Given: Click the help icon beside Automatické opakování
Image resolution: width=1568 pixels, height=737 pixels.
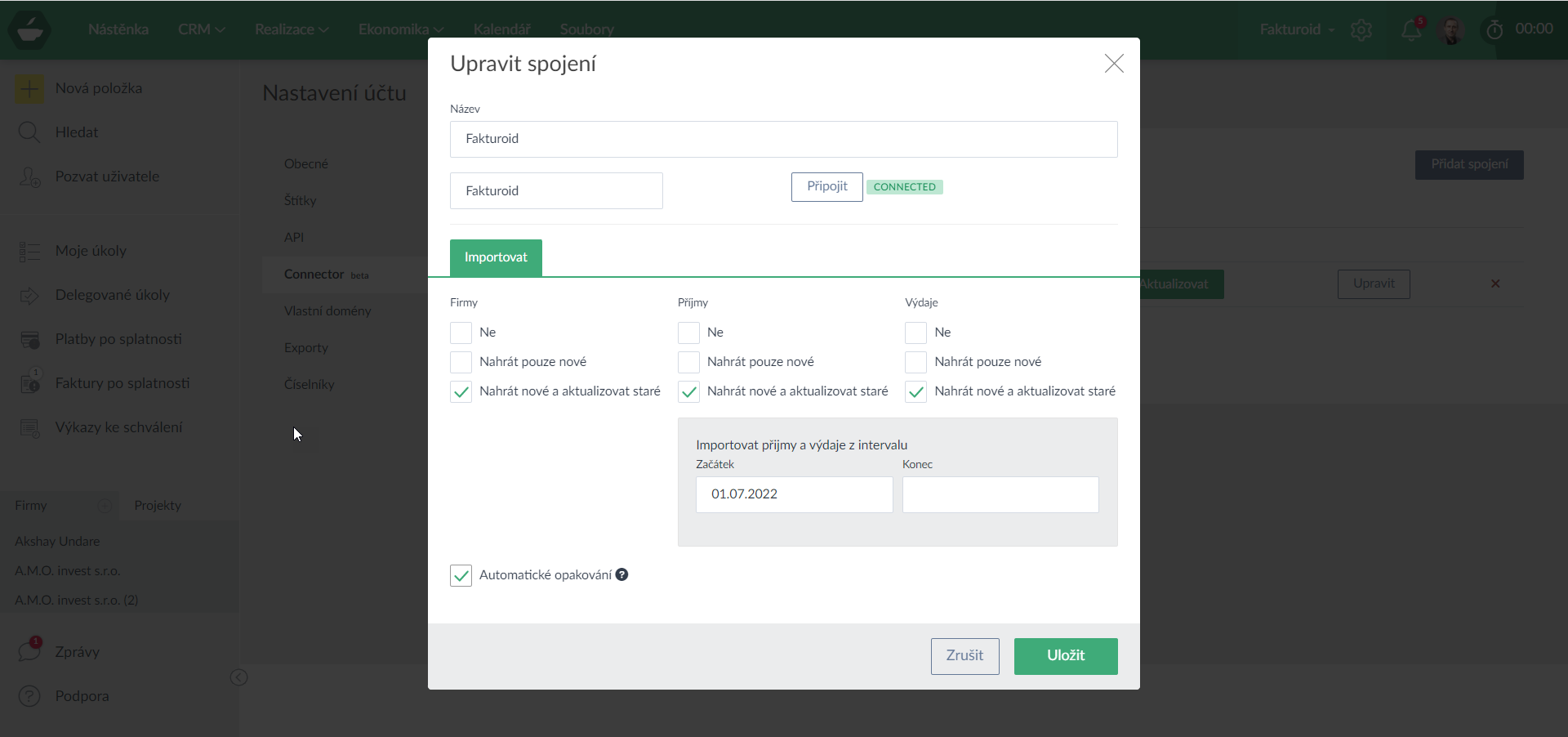Looking at the screenshot, I should pyautogui.click(x=621, y=574).
